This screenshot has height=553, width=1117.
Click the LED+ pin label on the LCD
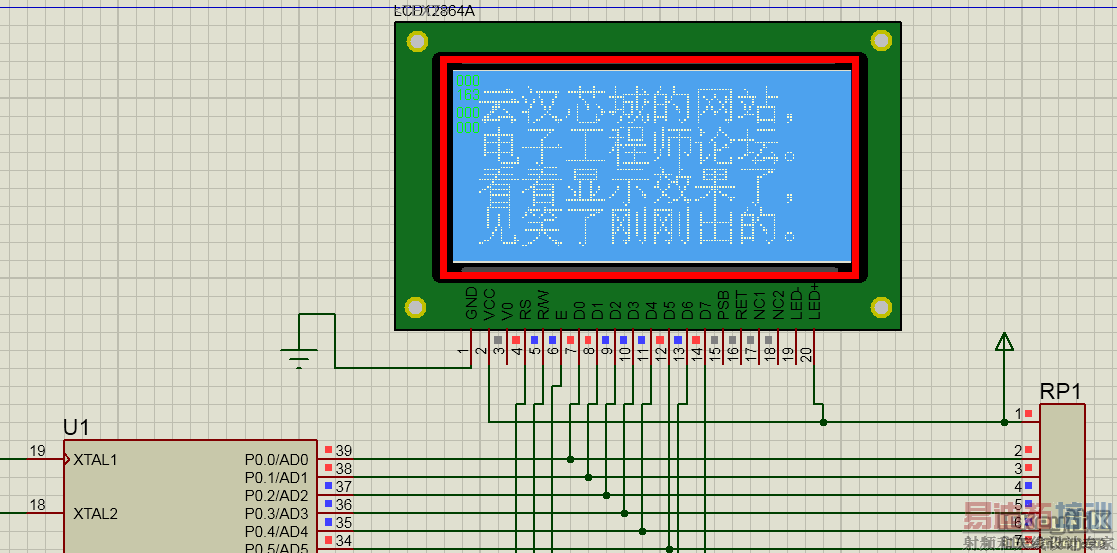815,301
